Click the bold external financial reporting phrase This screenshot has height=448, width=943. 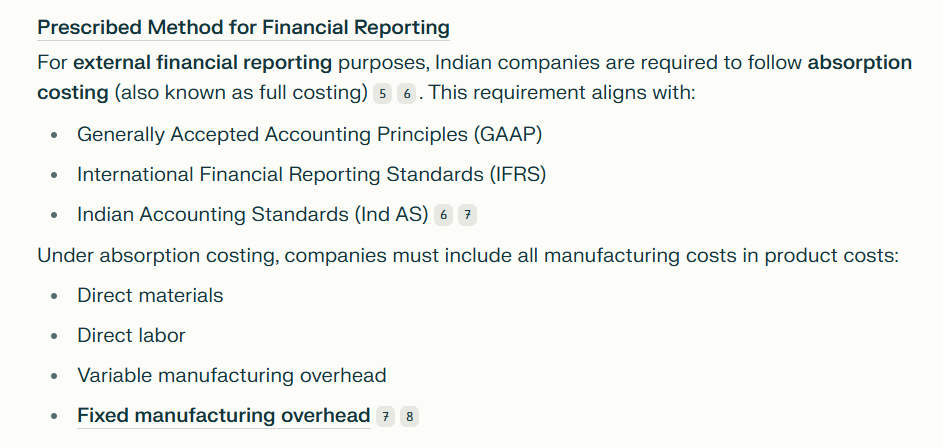point(203,63)
